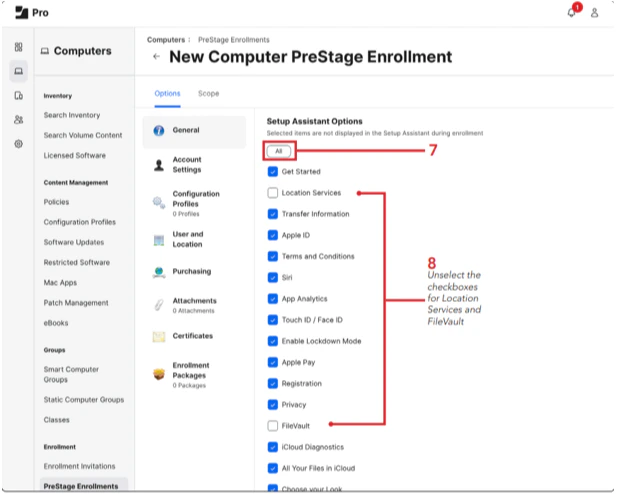Click the Configuration Profiles gear icon
Image resolution: width=622 pixels, height=494 pixels.
coord(159,203)
